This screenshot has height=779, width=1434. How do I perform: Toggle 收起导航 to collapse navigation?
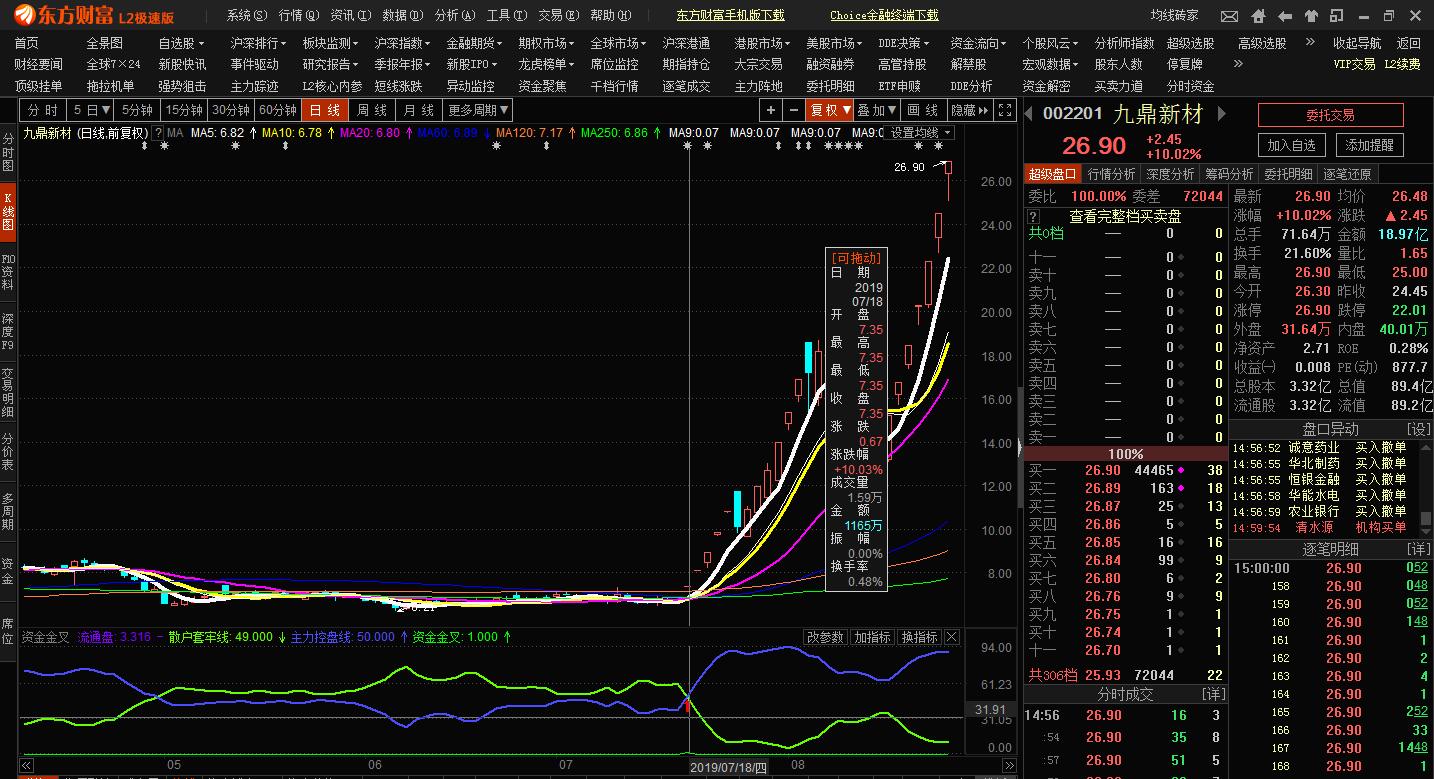point(1357,43)
